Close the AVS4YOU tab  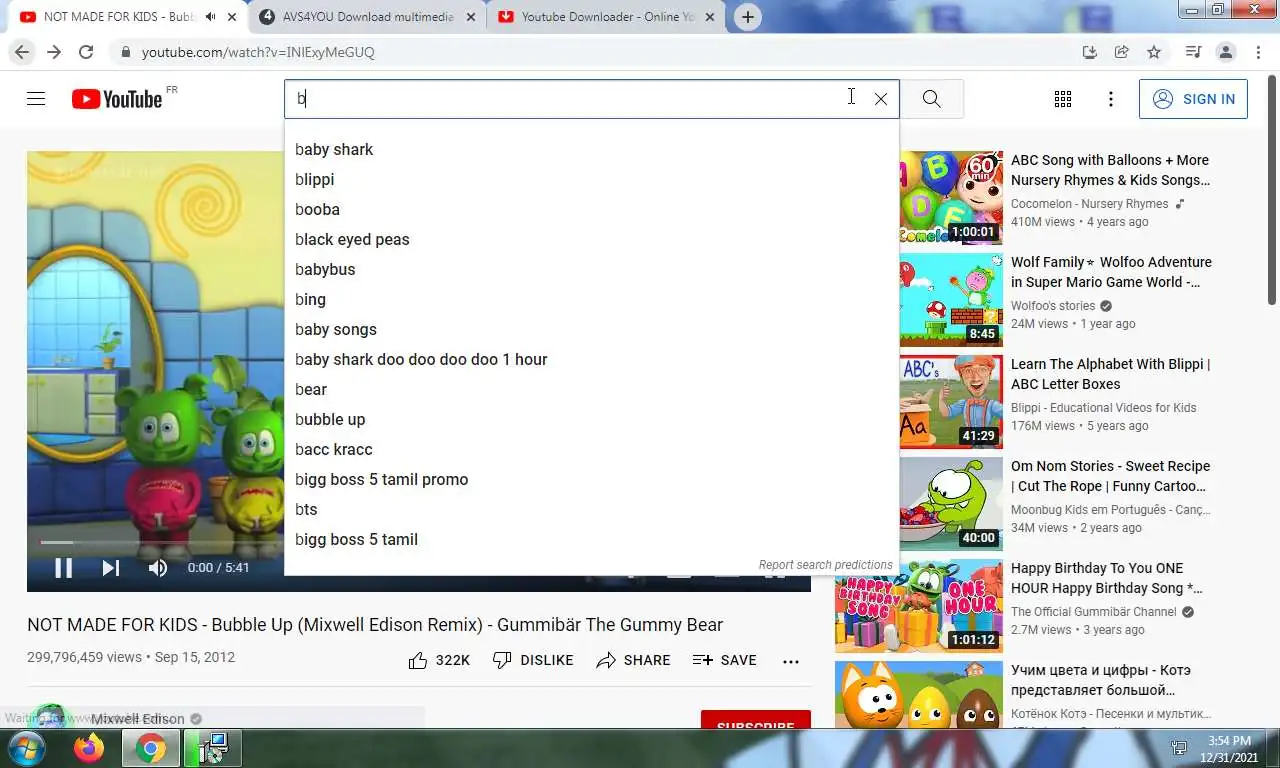pyautogui.click(x=470, y=17)
